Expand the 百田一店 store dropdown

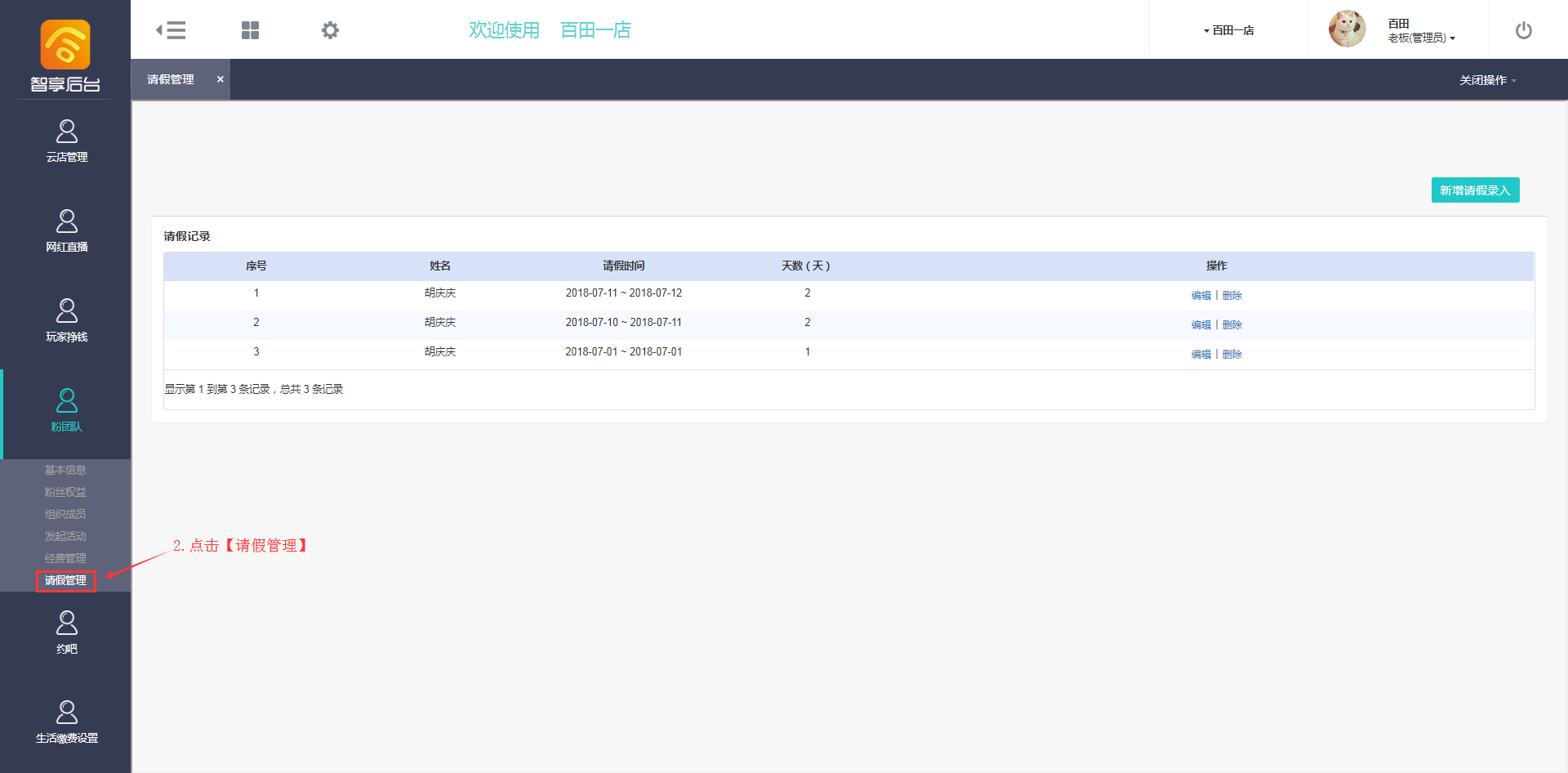pos(1229,30)
